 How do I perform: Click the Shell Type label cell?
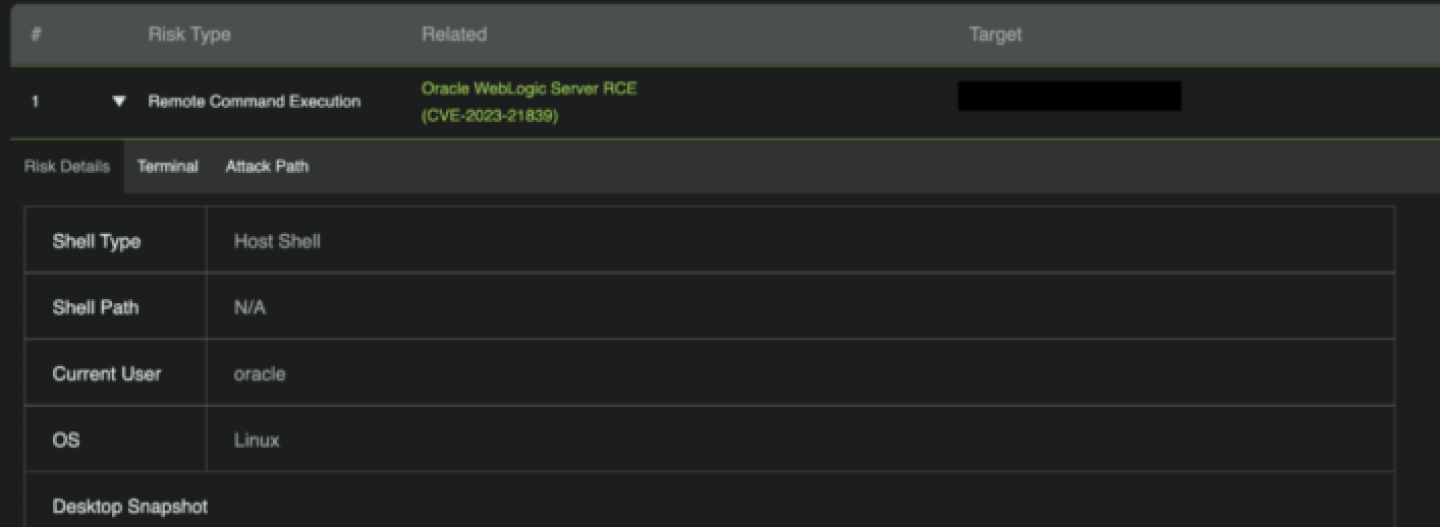116,240
